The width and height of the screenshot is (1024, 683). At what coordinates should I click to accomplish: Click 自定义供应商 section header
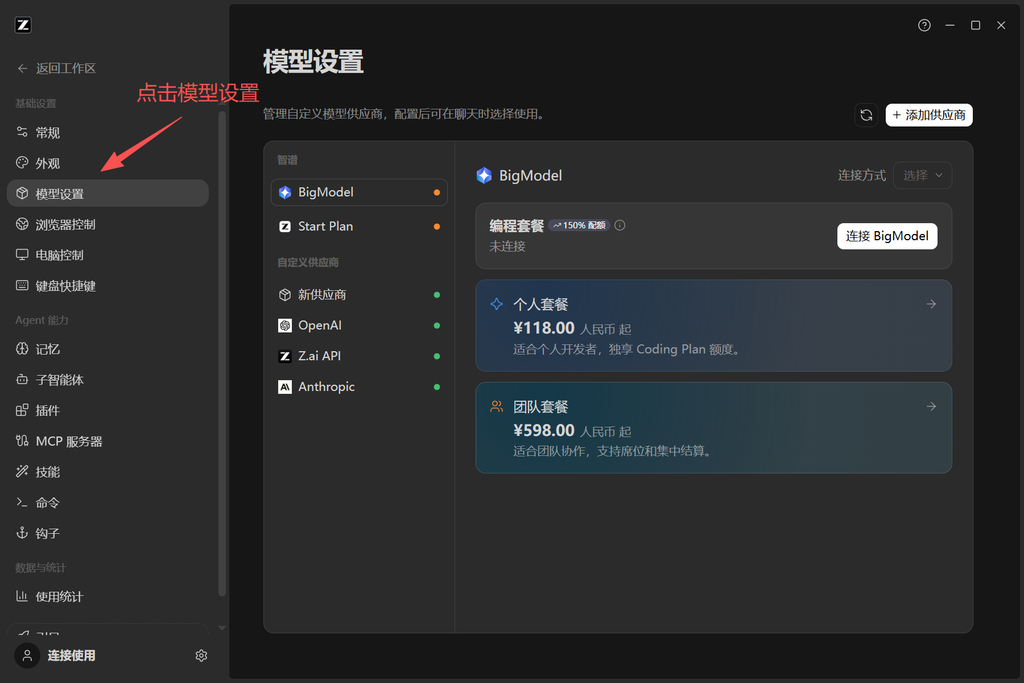308,262
